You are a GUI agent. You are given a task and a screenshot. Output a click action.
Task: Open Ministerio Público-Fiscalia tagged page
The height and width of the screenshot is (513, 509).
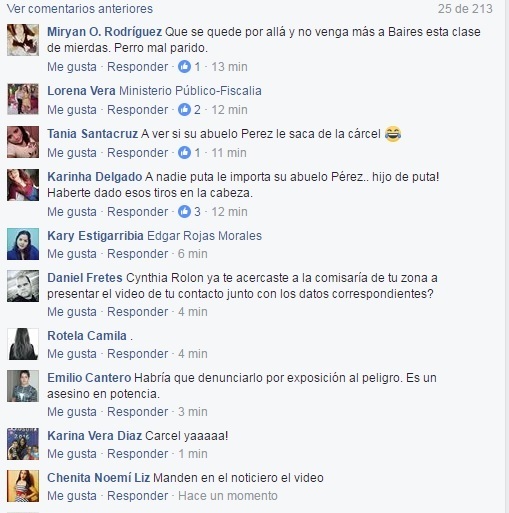(190, 91)
